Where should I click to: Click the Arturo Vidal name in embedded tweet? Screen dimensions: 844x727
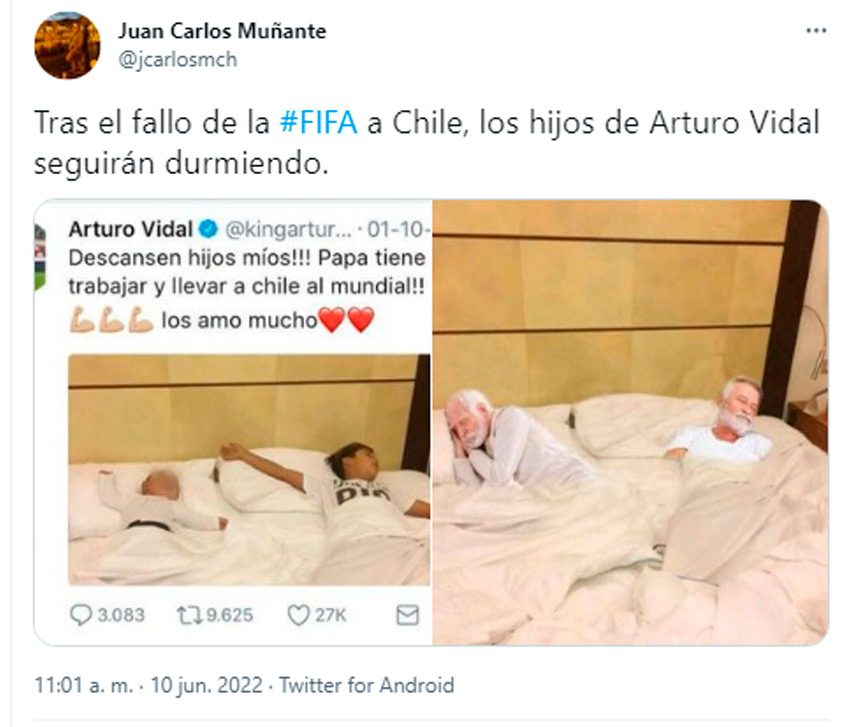click(131, 229)
